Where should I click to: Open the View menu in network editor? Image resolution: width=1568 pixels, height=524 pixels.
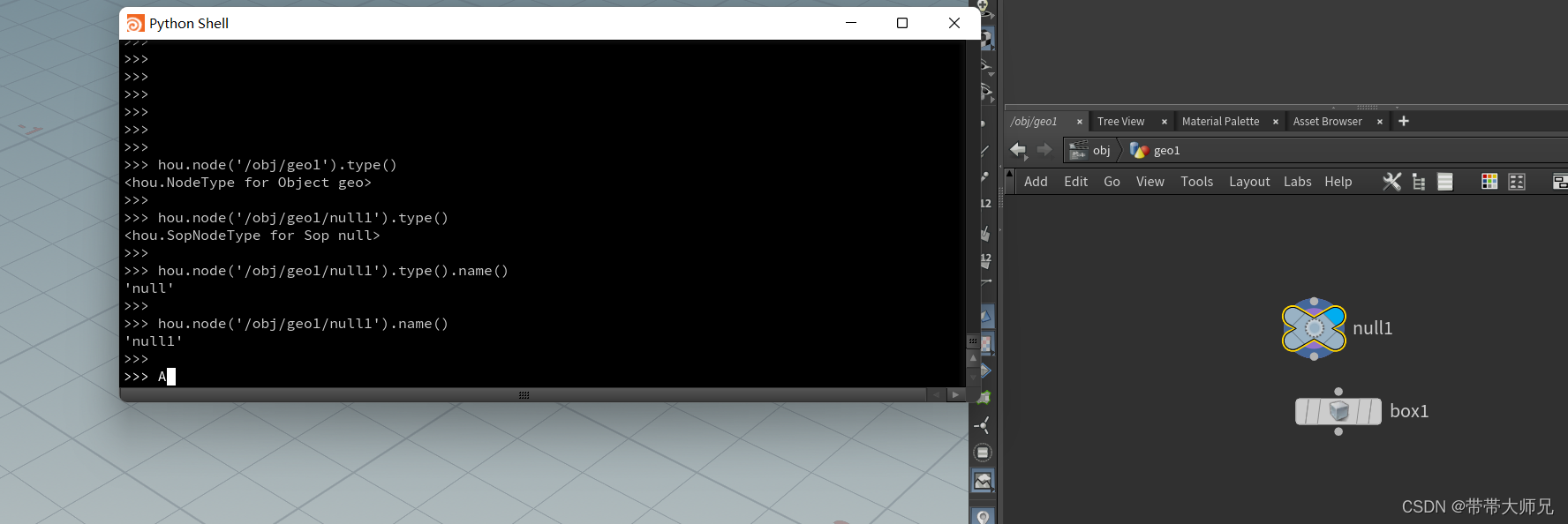tap(1150, 182)
